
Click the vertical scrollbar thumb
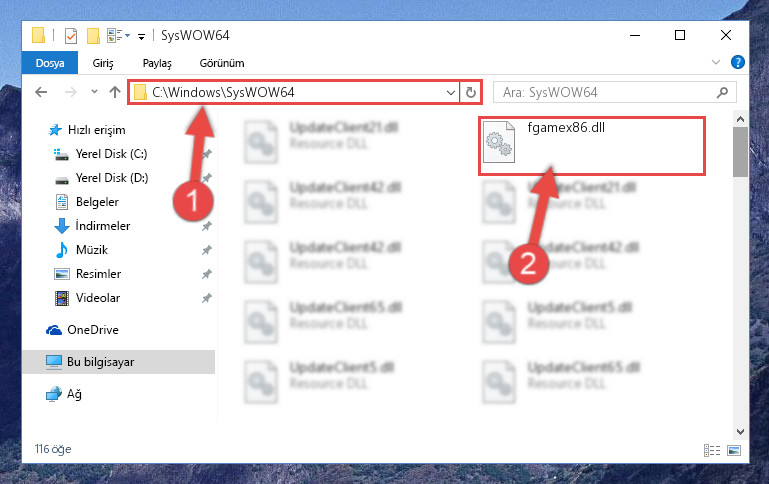(740, 152)
